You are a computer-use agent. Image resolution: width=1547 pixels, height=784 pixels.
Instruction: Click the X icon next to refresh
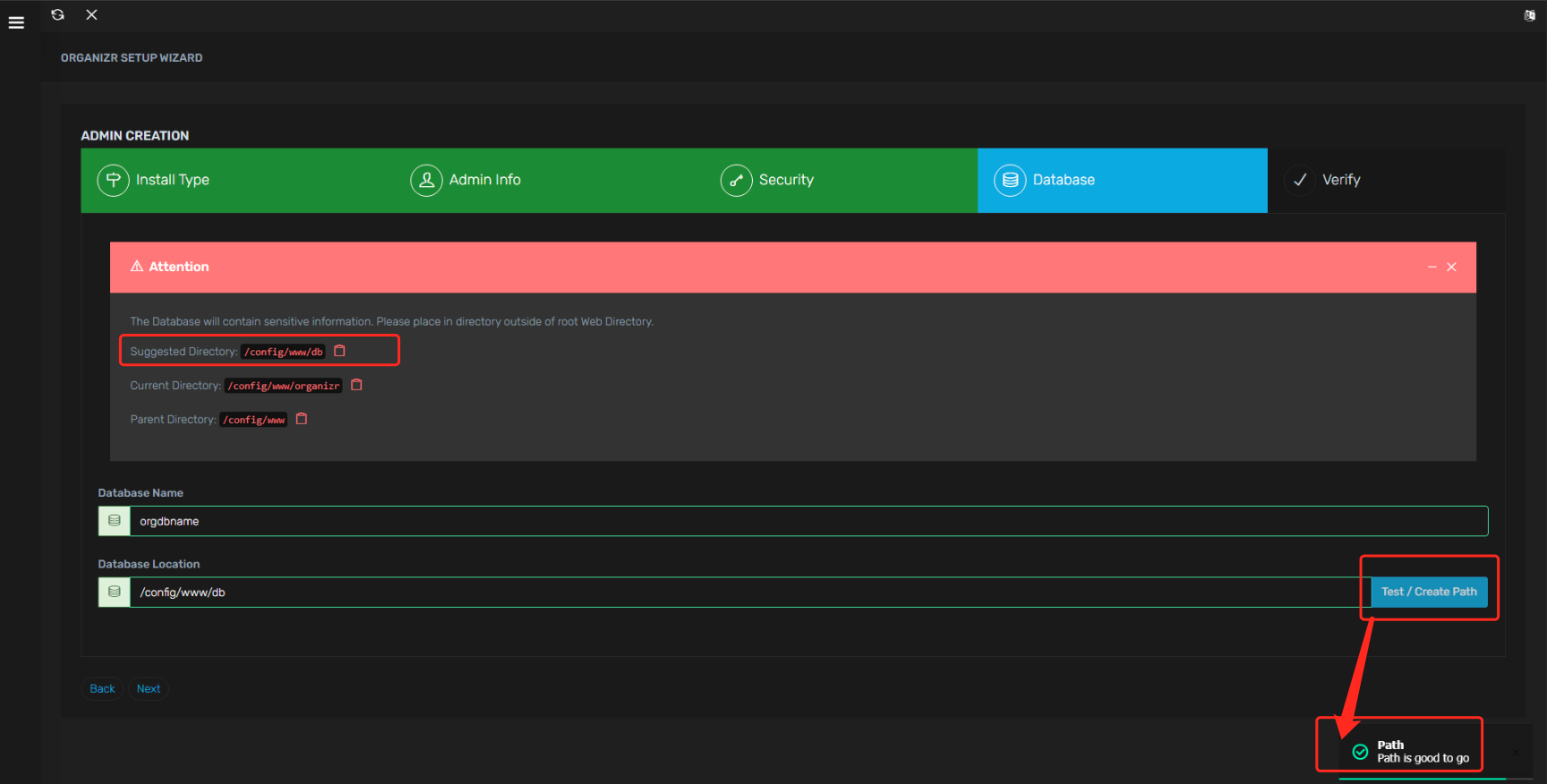point(91,14)
